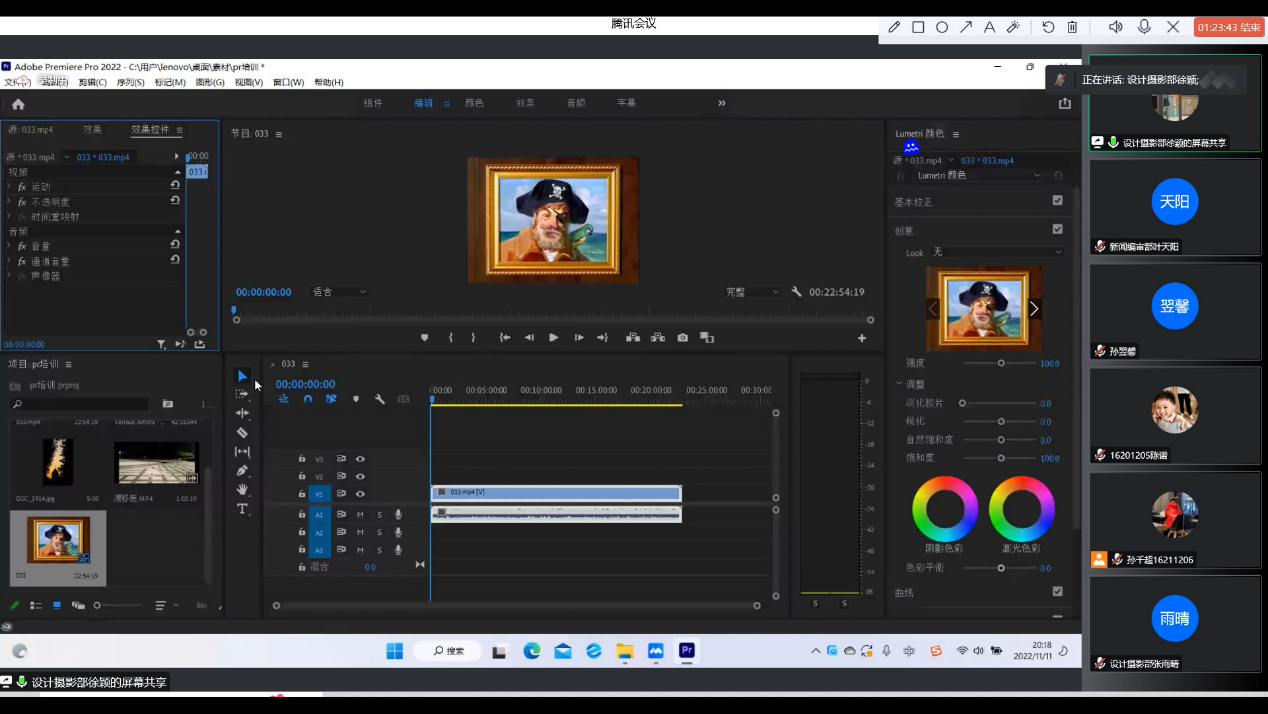Select the Pen tool
This screenshot has width=1268, height=714.
point(242,471)
